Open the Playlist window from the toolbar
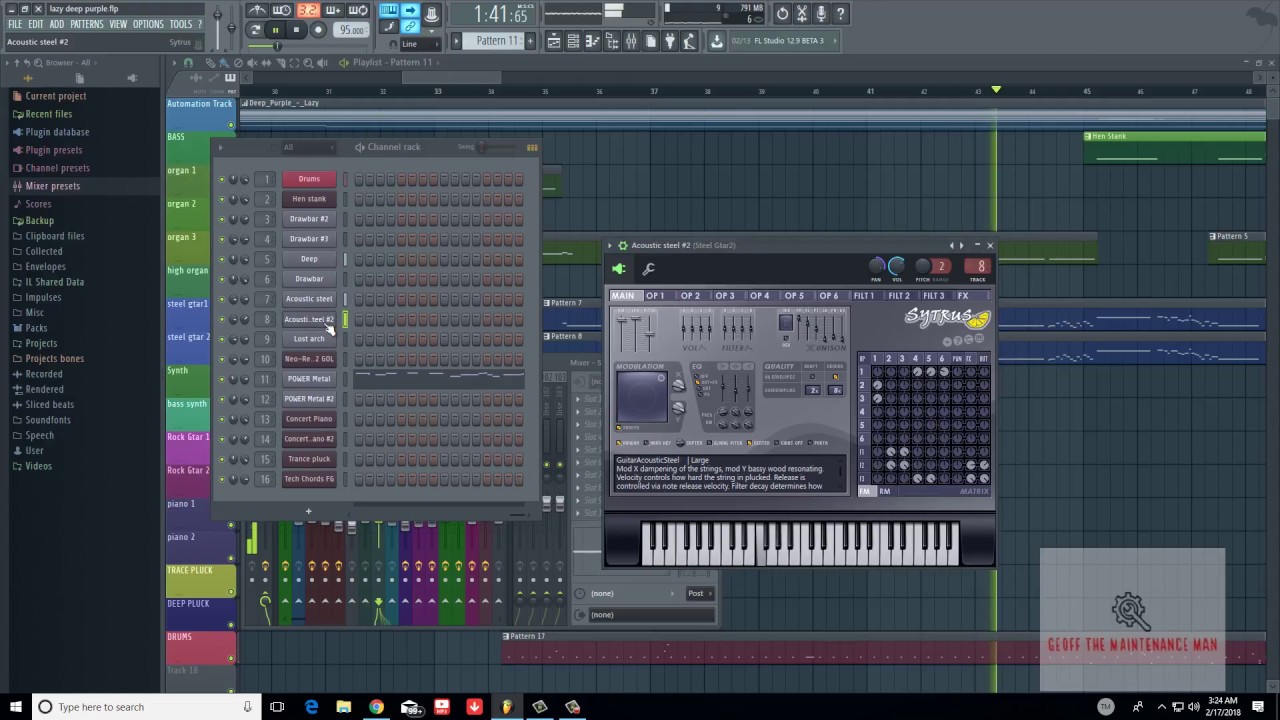Viewport: 1280px width, 720px height. click(x=554, y=41)
